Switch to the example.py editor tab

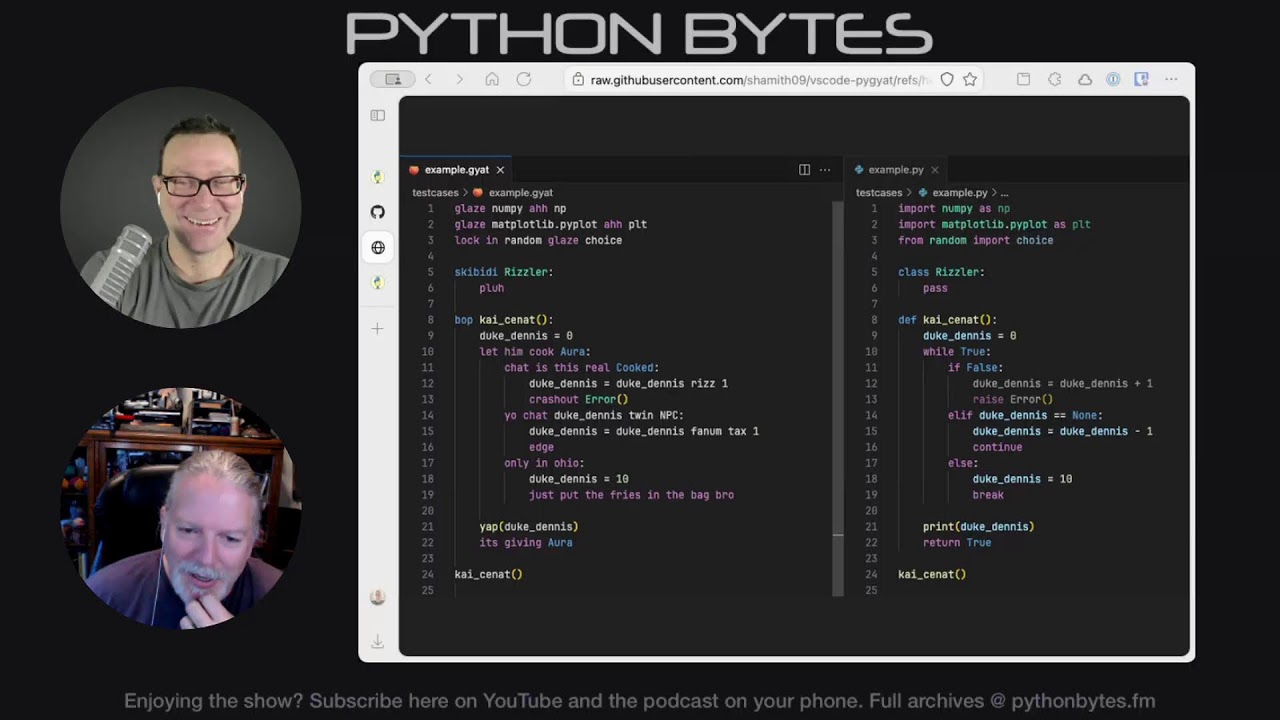(x=895, y=170)
